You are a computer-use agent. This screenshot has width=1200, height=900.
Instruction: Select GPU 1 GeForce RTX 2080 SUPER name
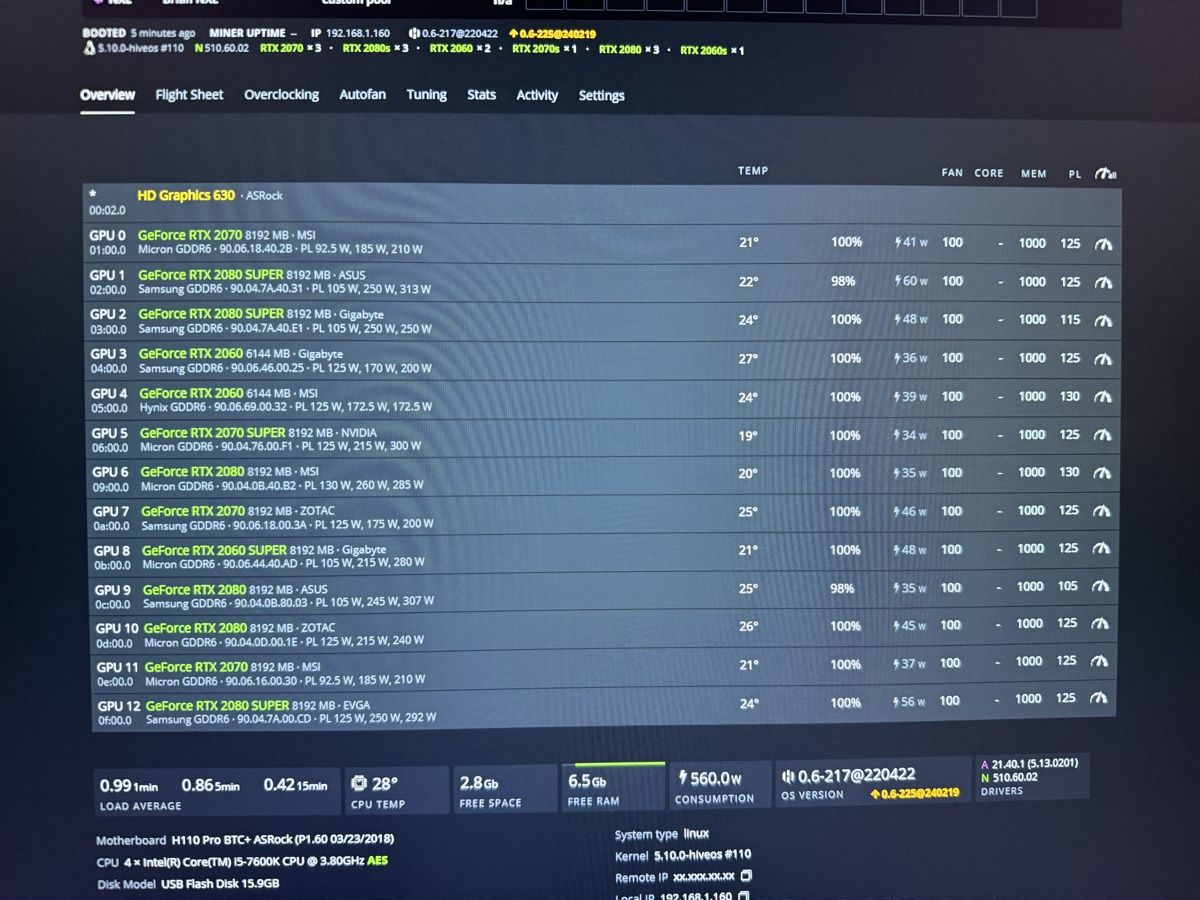pos(211,275)
